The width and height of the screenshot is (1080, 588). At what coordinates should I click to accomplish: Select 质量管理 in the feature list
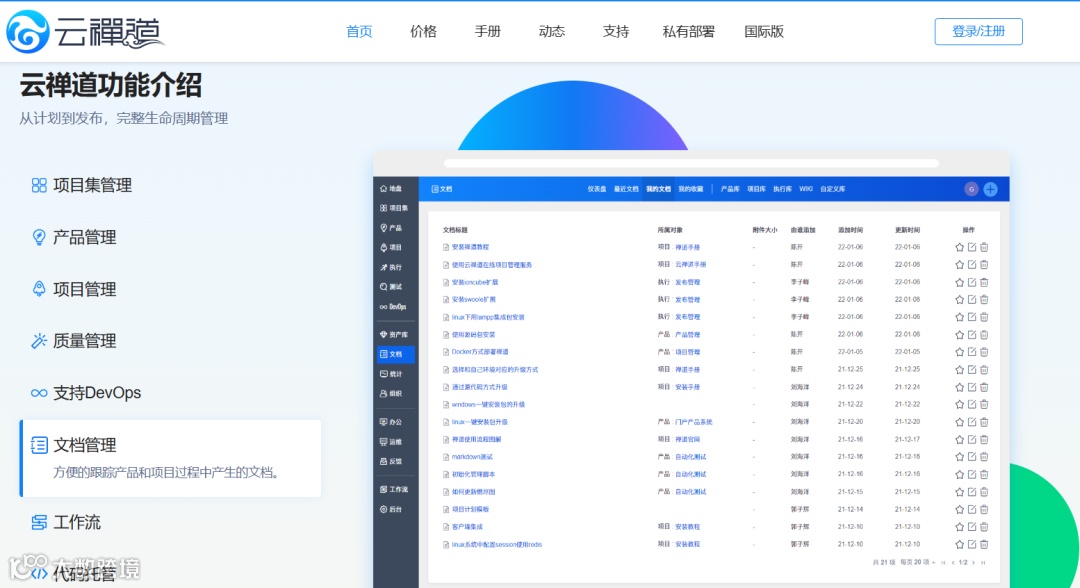click(74, 341)
